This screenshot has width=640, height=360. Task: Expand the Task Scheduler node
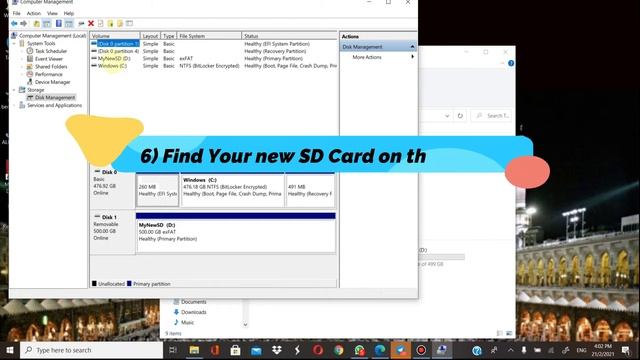pyautogui.click(x=22, y=51)
